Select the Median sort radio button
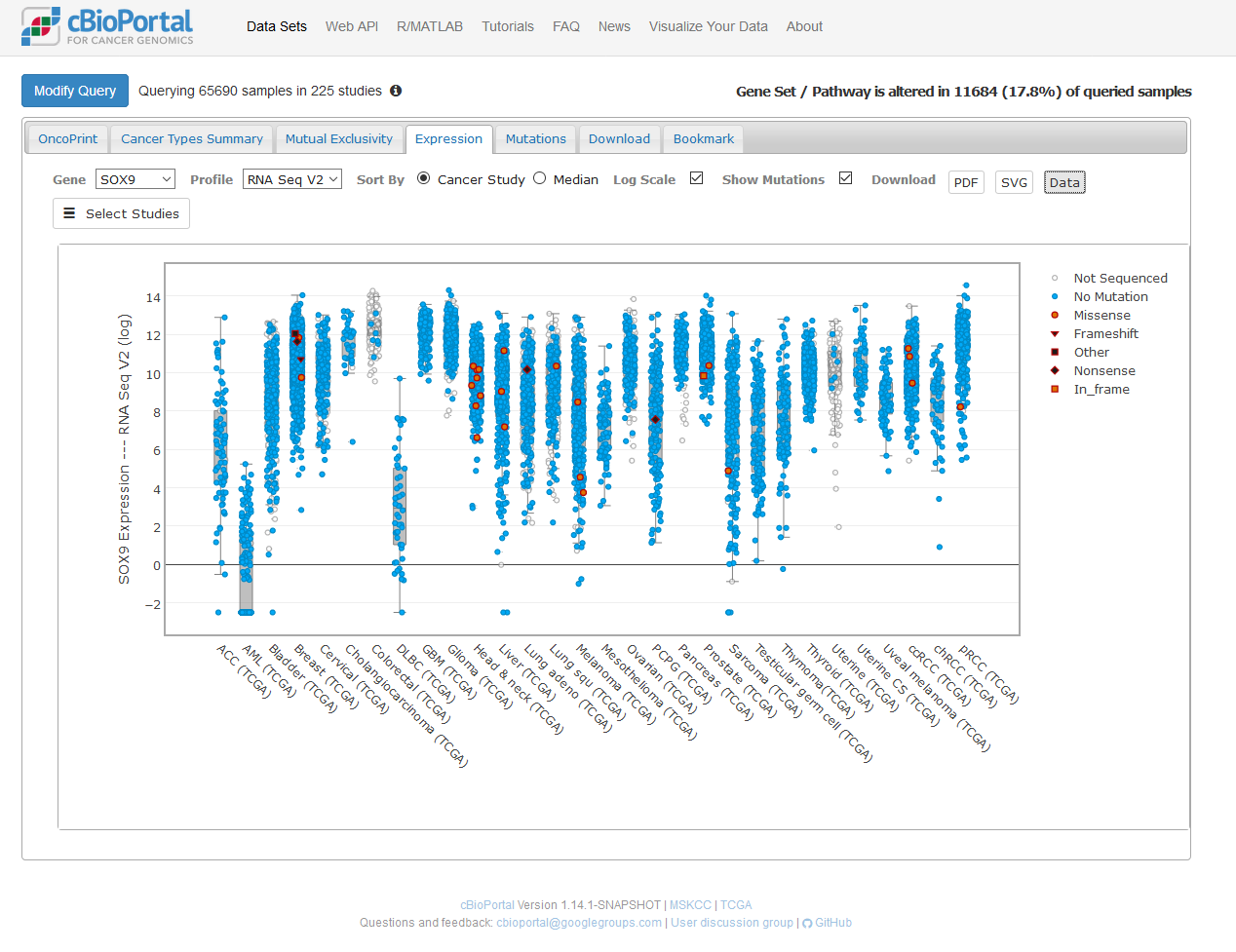The width and height of the screenshot is (1236, 952). pyautogui.click(x=539, y=178)
